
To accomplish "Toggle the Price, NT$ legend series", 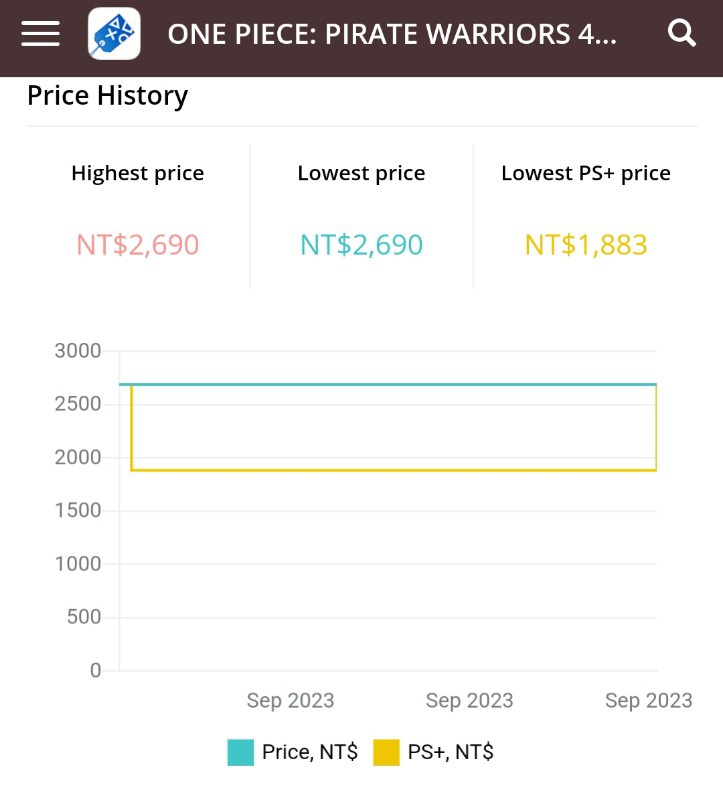I will (309, 752).
